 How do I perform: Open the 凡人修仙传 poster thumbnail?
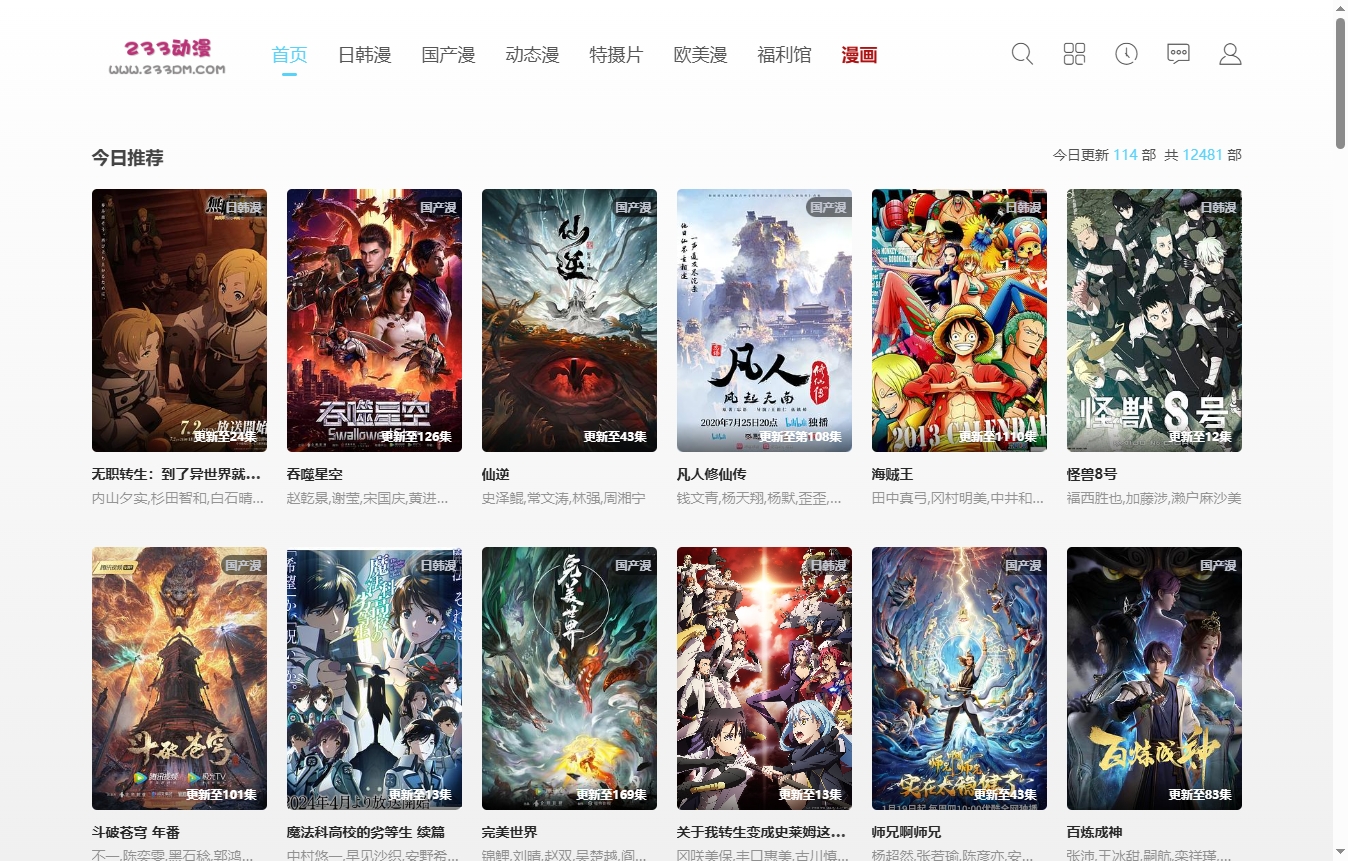tap(764, 320)
